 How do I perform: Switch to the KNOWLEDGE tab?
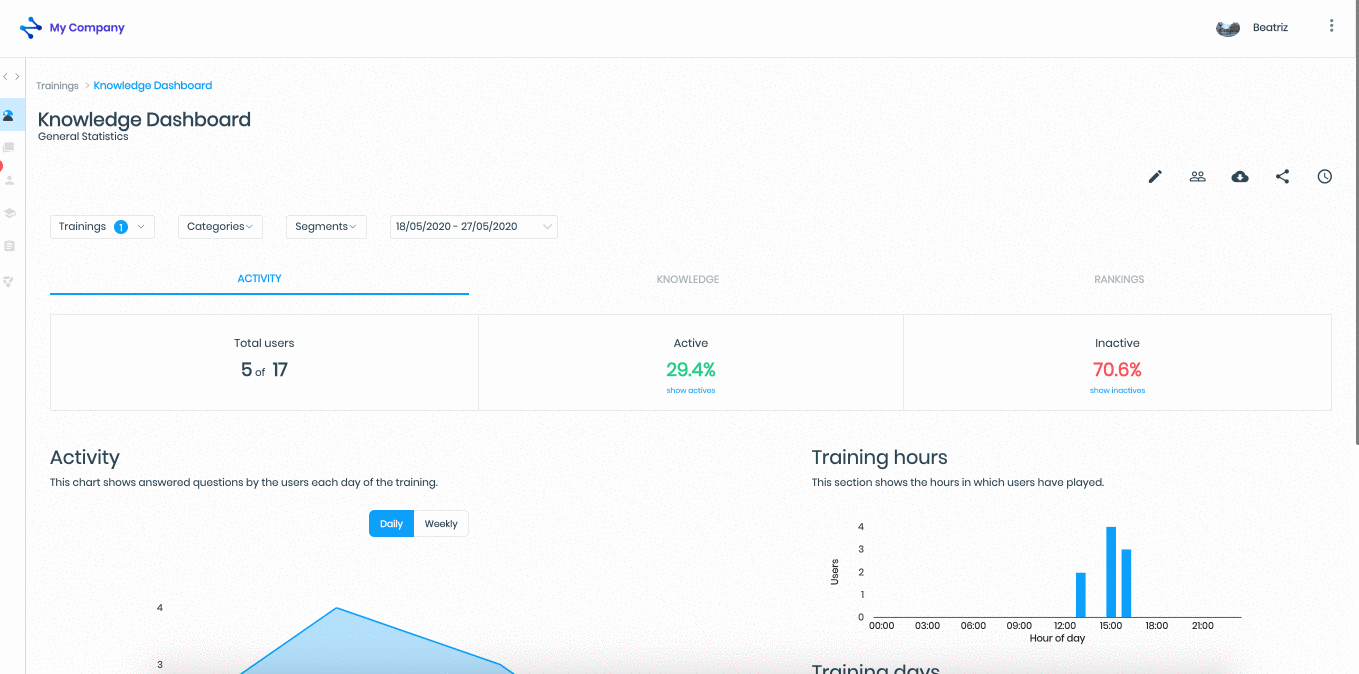click(688, 280)
